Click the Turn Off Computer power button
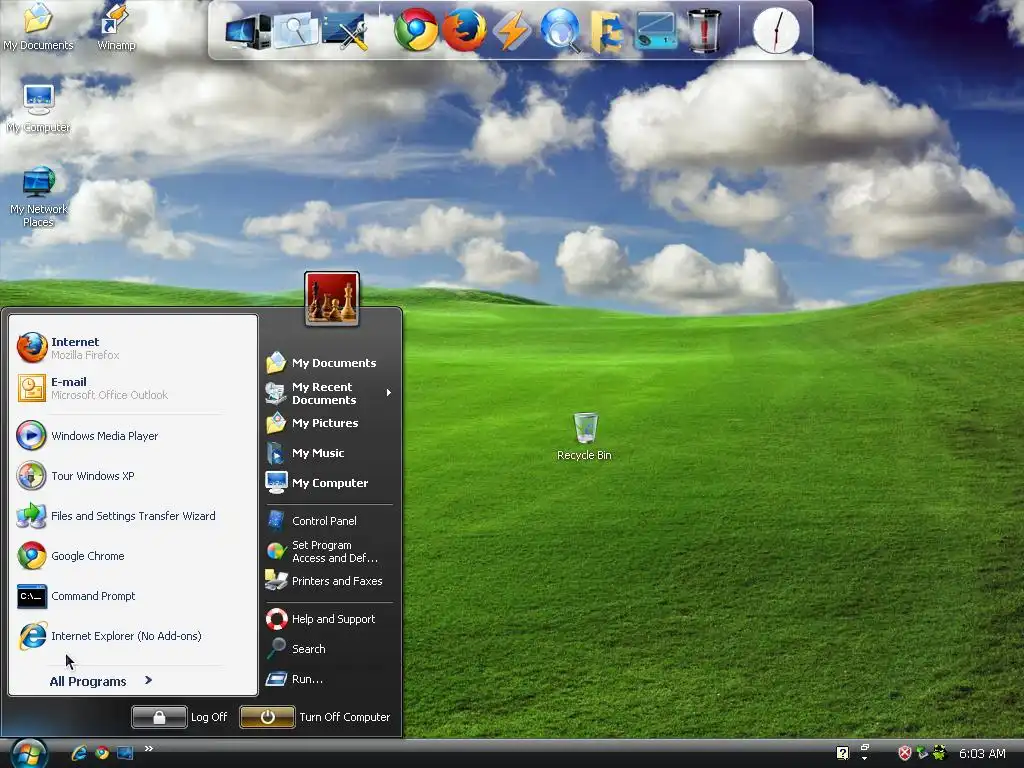This screenshot has width=1024, height=768. (267, 717)
